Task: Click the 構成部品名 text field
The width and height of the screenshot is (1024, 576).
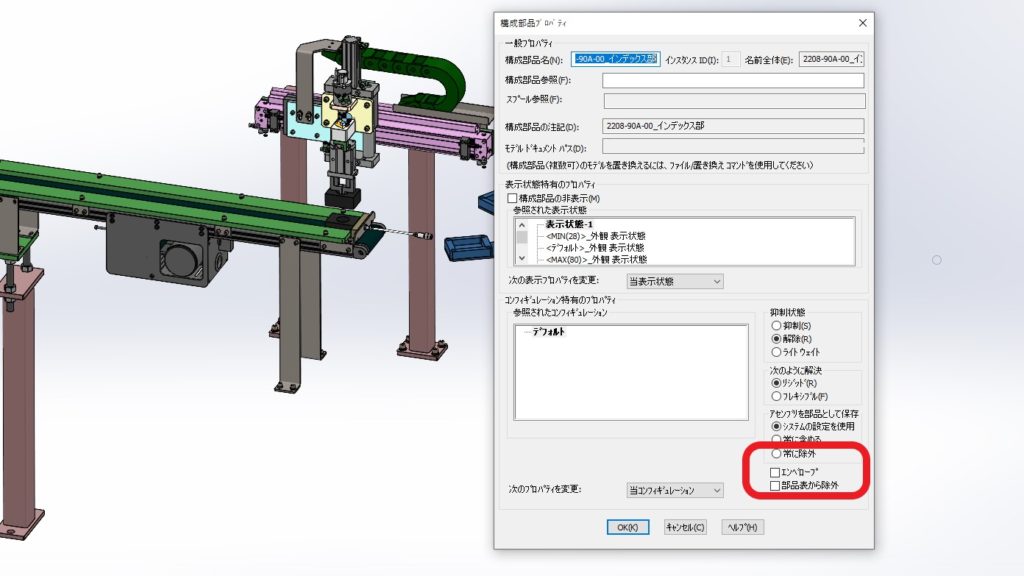Action: click(614, 60)
